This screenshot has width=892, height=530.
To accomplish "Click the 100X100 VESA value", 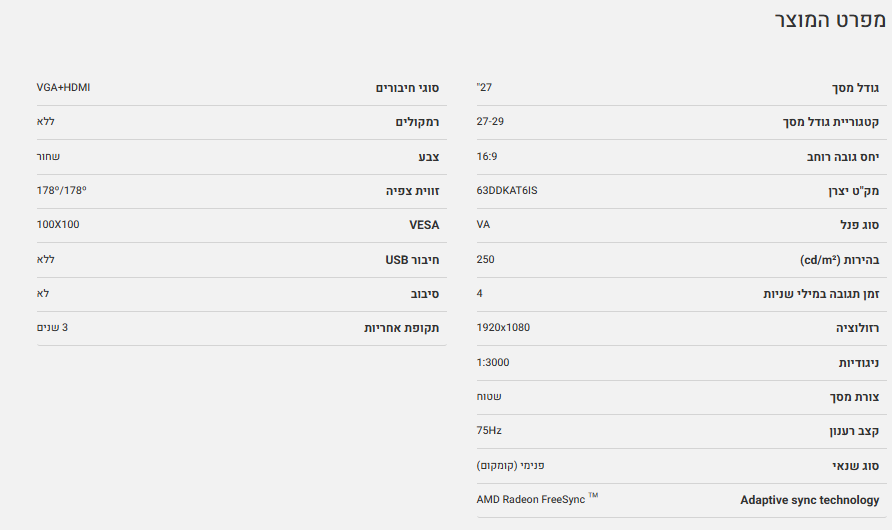I will pos(58,224).
